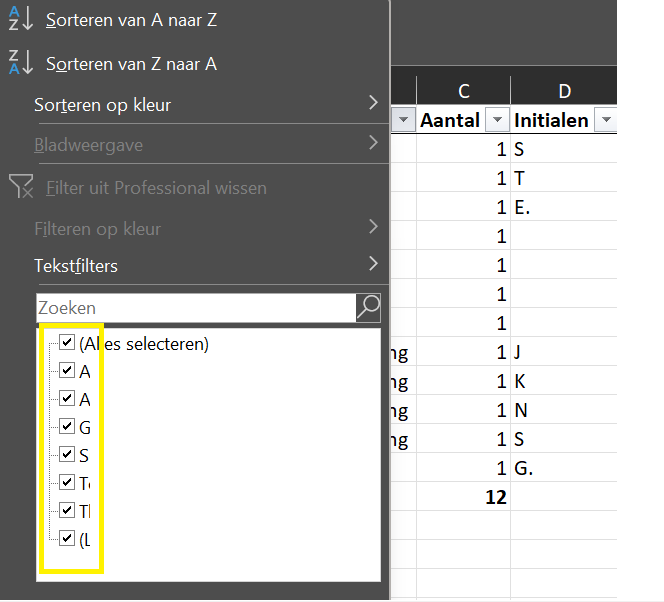Image resolution: width=664 pixels, height=602 pixels.
Task: Open filter dropdown left of Aantal column
Action: 403,121
